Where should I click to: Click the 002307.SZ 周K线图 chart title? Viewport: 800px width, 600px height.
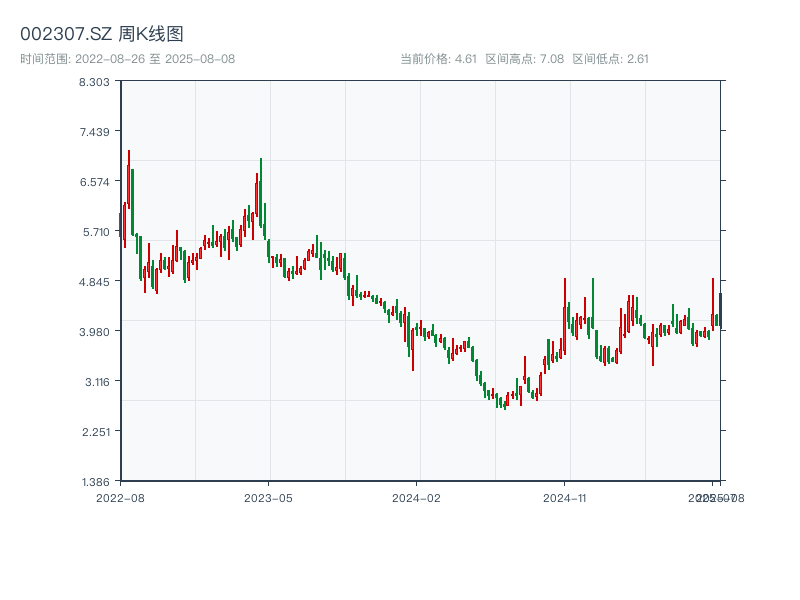[102, 35]
